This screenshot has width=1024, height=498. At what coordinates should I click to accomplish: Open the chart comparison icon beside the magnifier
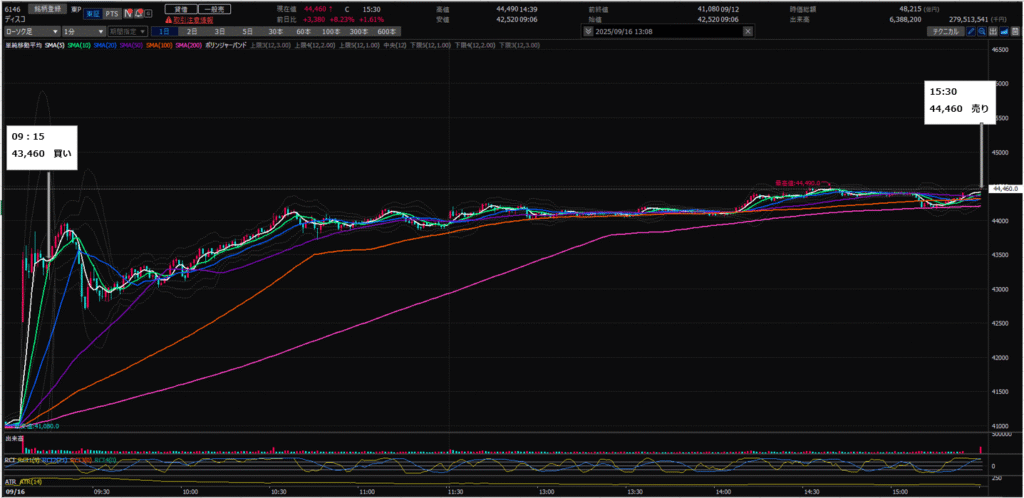tap(993, 31)
